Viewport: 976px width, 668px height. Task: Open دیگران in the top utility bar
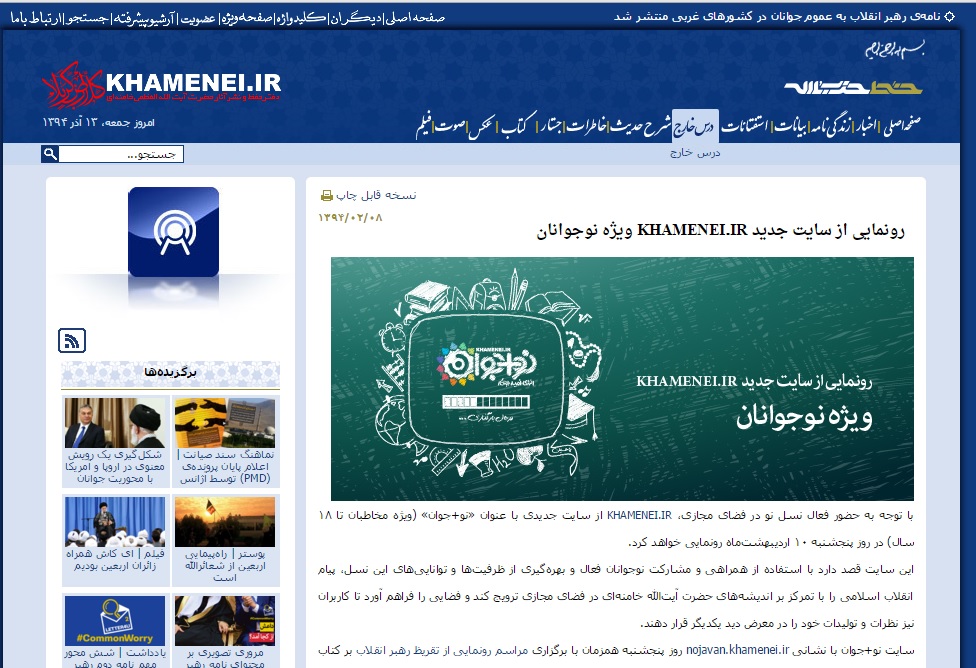[x=355, y=18]
